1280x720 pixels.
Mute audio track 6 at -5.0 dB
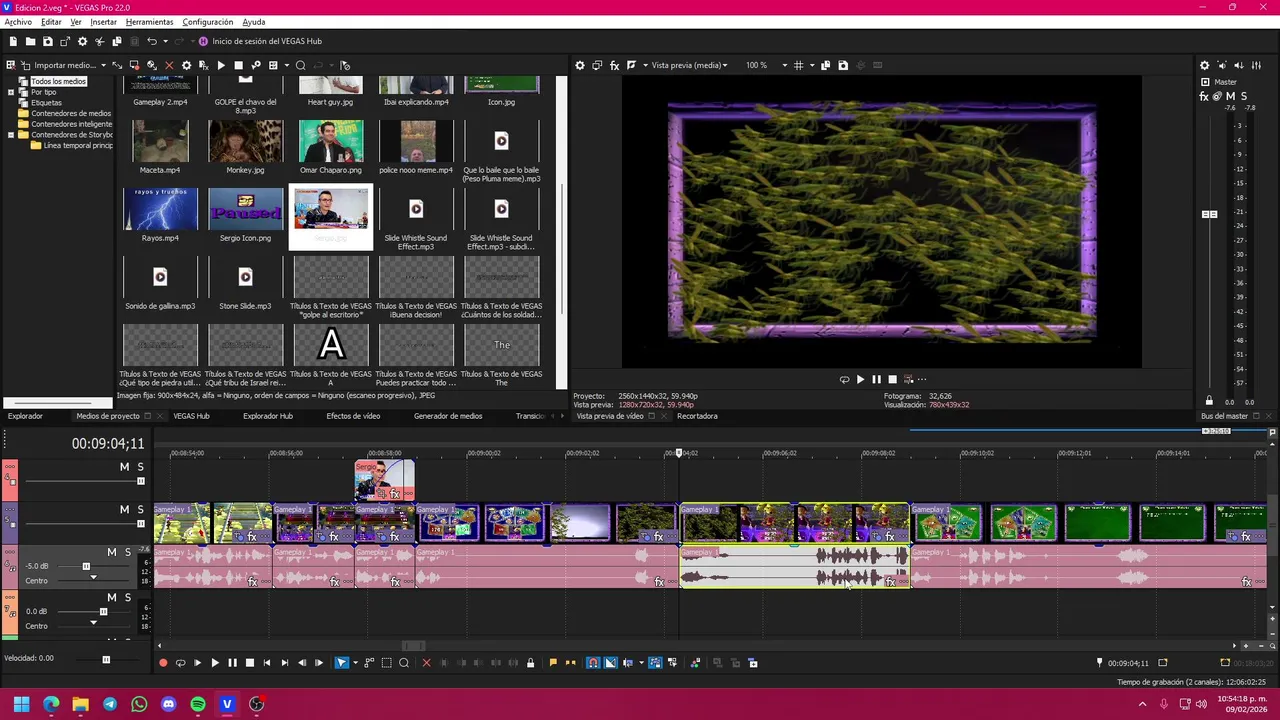pyautogui.click(x=112, y=552)
